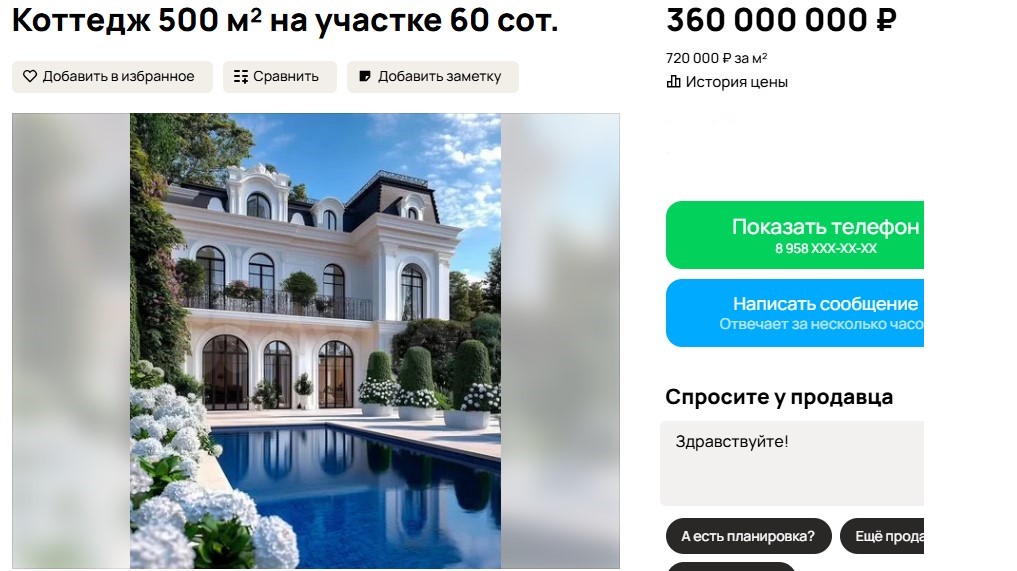Click the note icon beside Добавить заметку
1017x571 pixels.
pyautogui.click(x=365, y=77)
